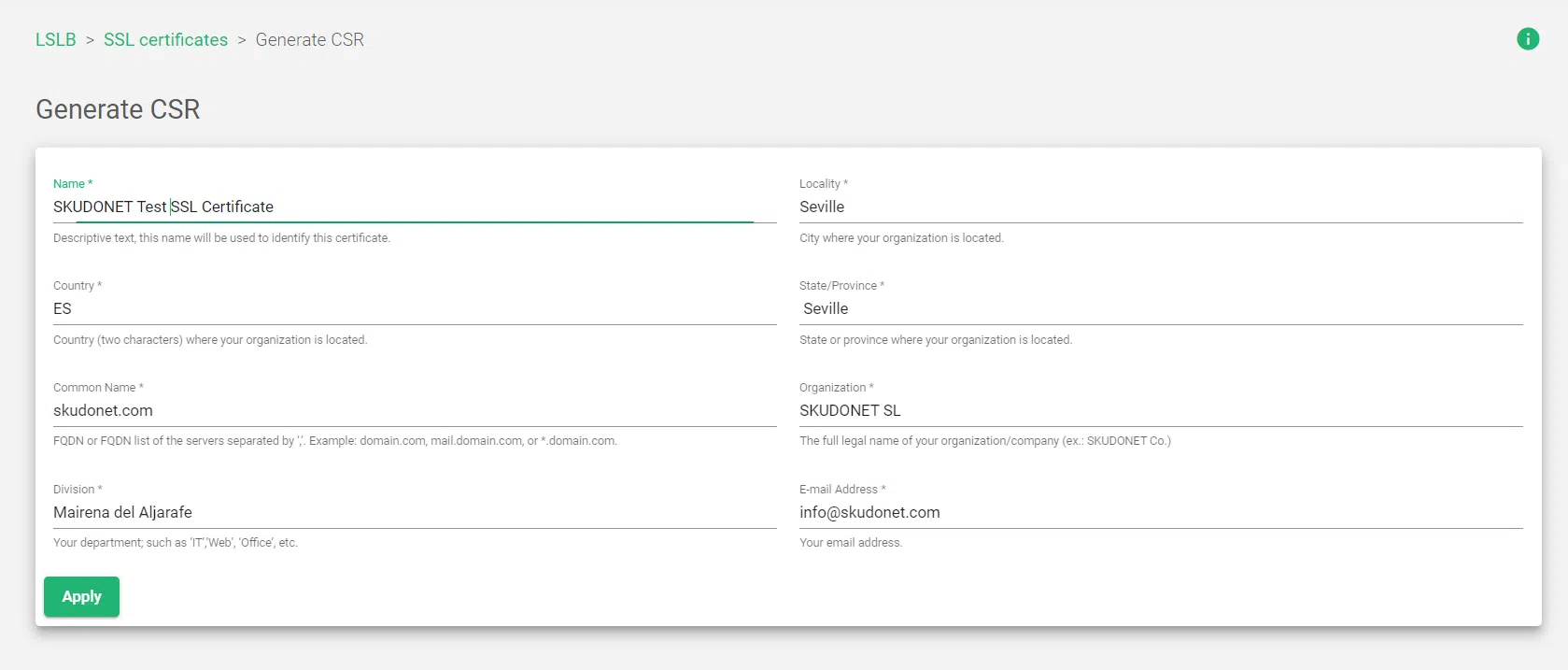This screenshot has width=1568, height=670.
Task: Click the Generate CSR breadcrumb text
Action: pos(310,40)
